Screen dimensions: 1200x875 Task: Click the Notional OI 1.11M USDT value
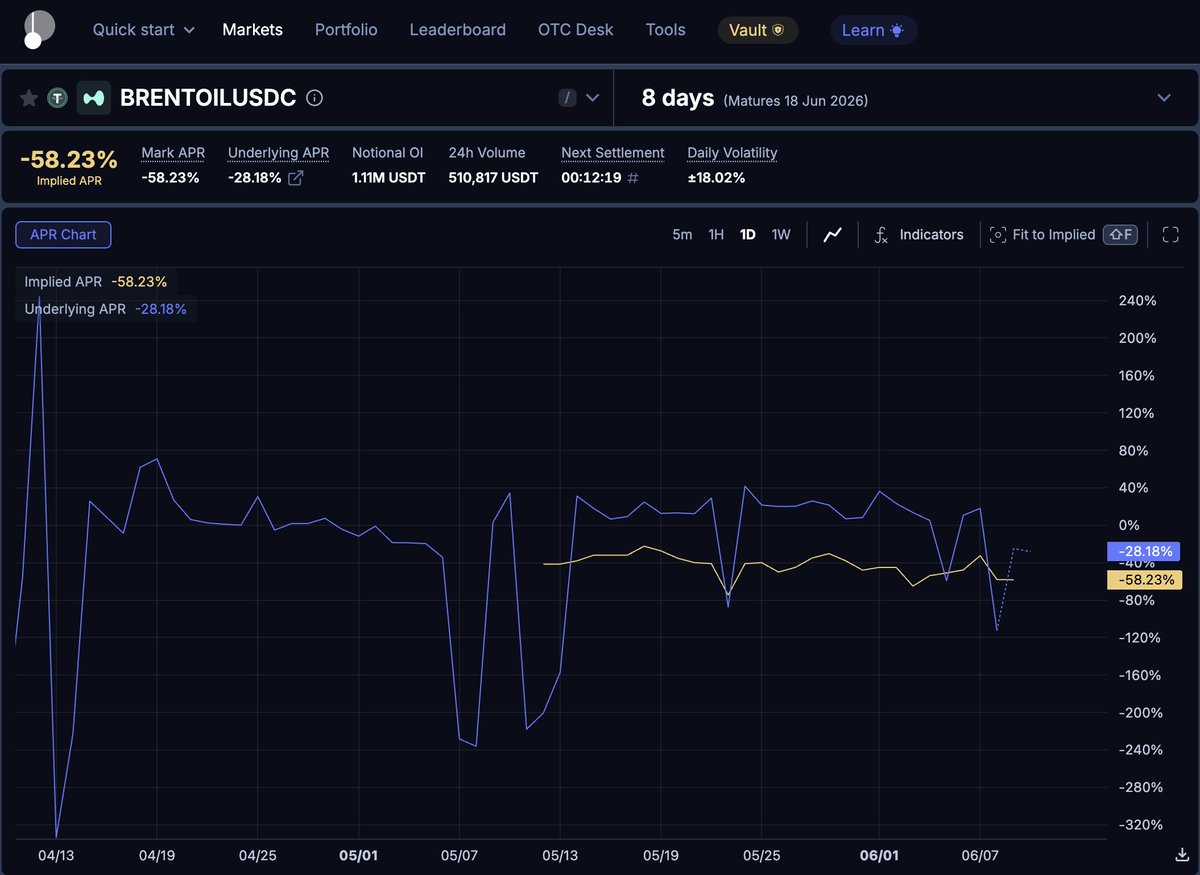coord(388,178)
